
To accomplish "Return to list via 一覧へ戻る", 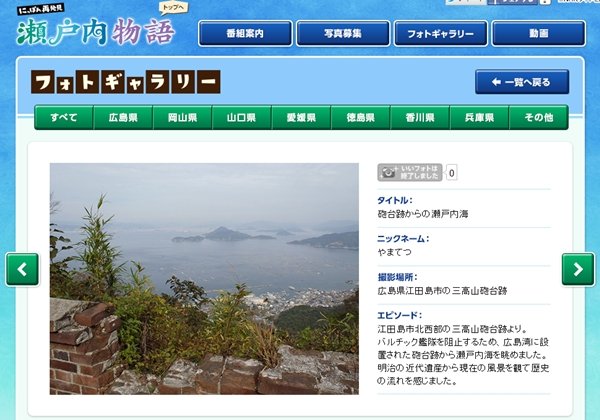I will point(522,82).
